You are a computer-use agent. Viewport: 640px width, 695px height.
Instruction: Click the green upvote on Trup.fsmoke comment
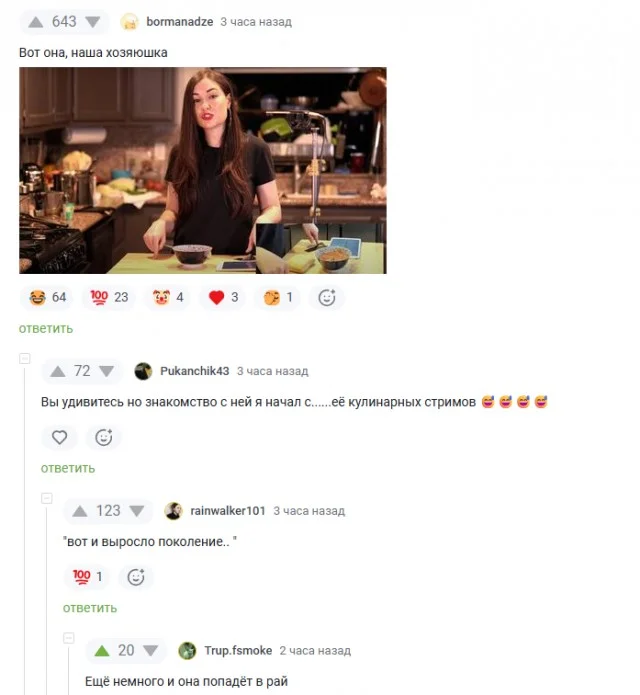[102, 651]
